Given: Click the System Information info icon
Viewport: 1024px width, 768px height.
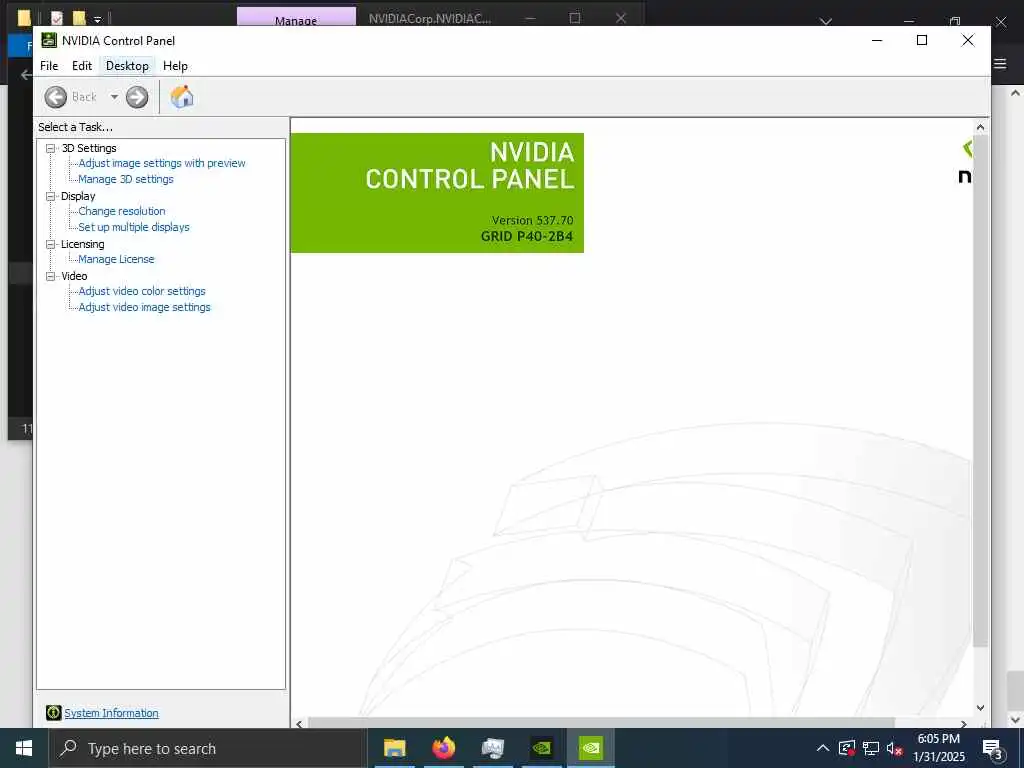Looking at the screenshot, I should [54, 713].
